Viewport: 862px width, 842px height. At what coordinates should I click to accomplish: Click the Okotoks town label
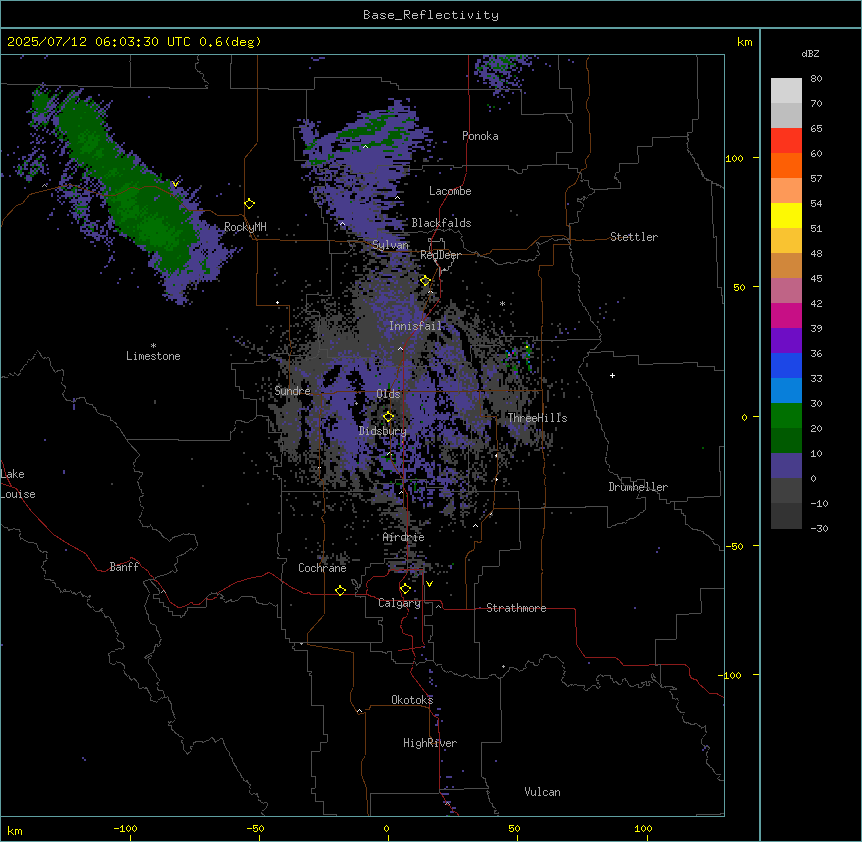412,700
